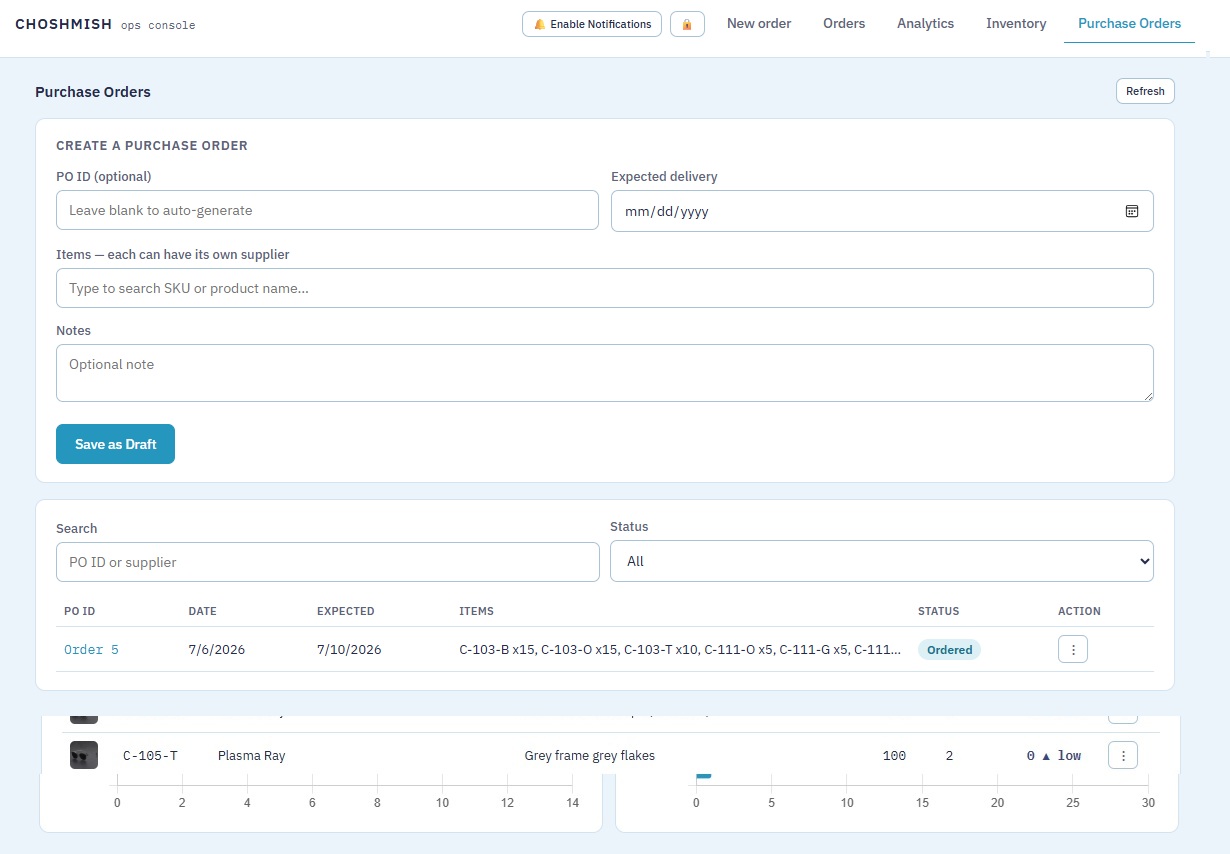Go to New order tab
Screen dimensions: 1230x854
(x=759, y=23)
